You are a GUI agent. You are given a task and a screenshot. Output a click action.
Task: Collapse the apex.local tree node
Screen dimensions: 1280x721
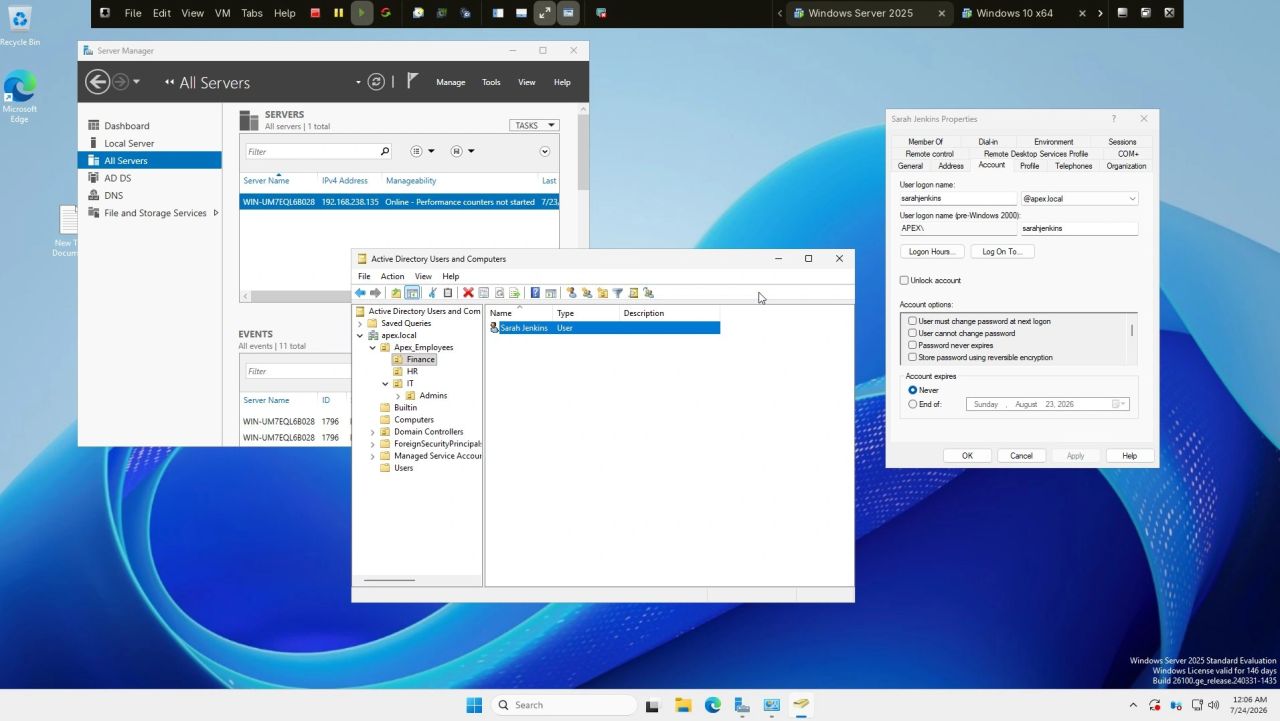(x=360, y=335)
